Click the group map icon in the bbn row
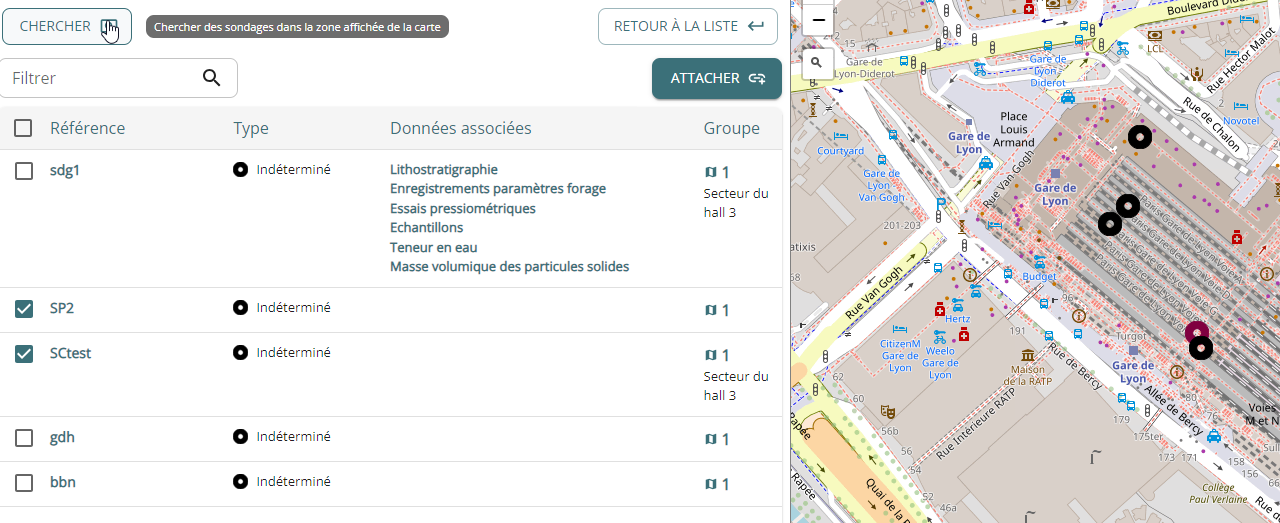Viewport: 1280px width, 523px height. tap(711, 484)
